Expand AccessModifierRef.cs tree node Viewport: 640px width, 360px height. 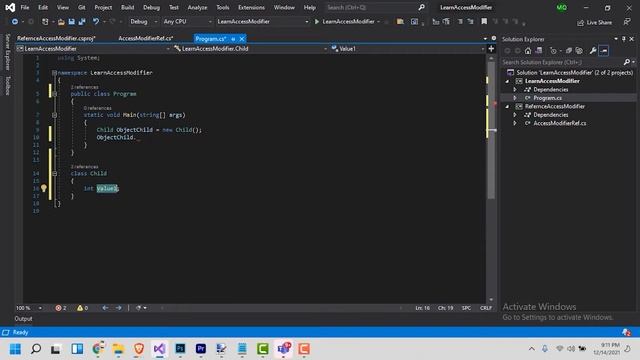point(515,123)
